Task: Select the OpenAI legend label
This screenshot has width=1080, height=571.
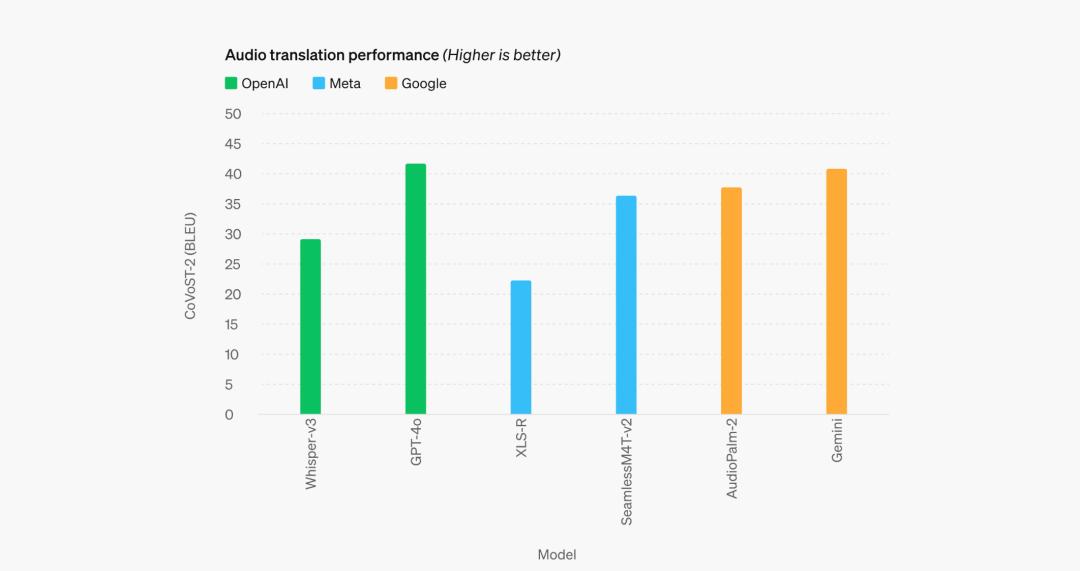Action: click(x=264, y=83)
